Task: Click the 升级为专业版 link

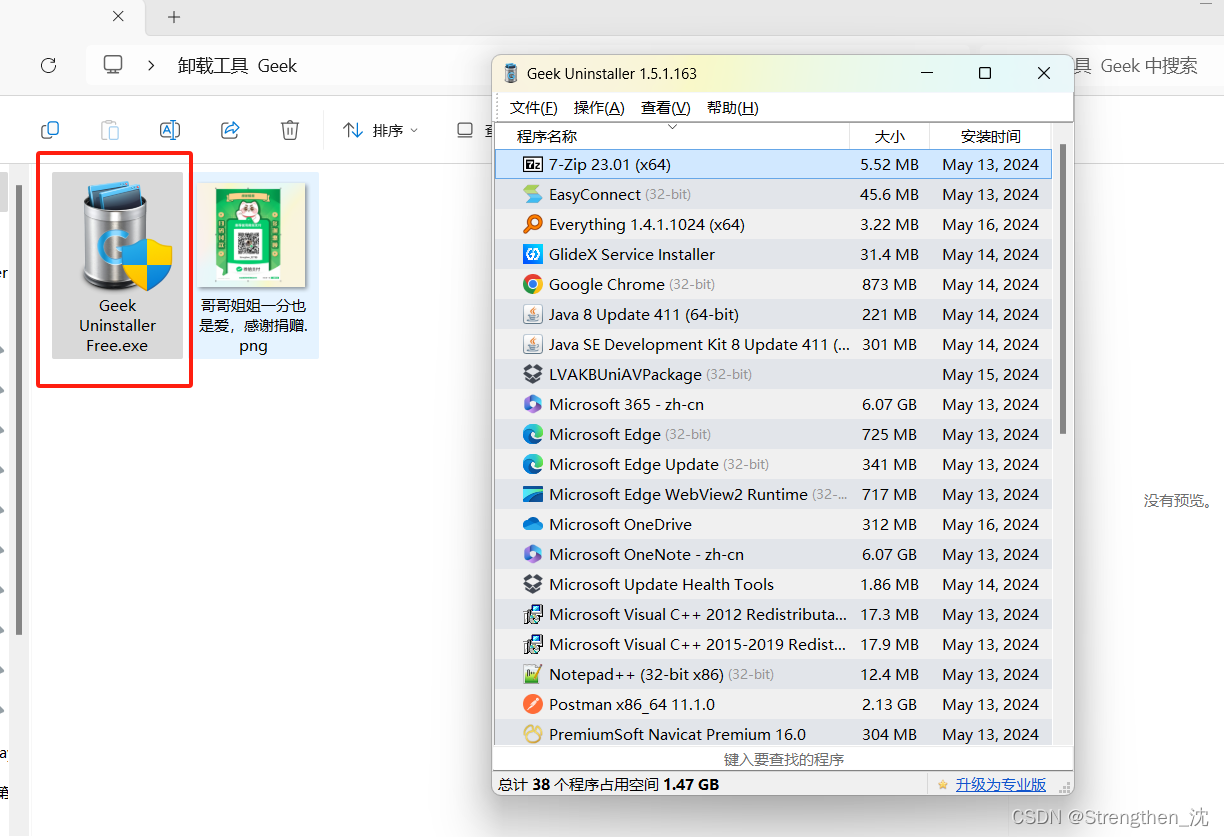Action: point(1001,785)
